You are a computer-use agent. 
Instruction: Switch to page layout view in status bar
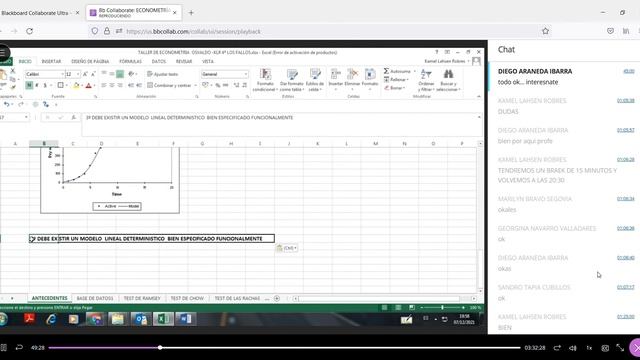[x=398, y=308]
